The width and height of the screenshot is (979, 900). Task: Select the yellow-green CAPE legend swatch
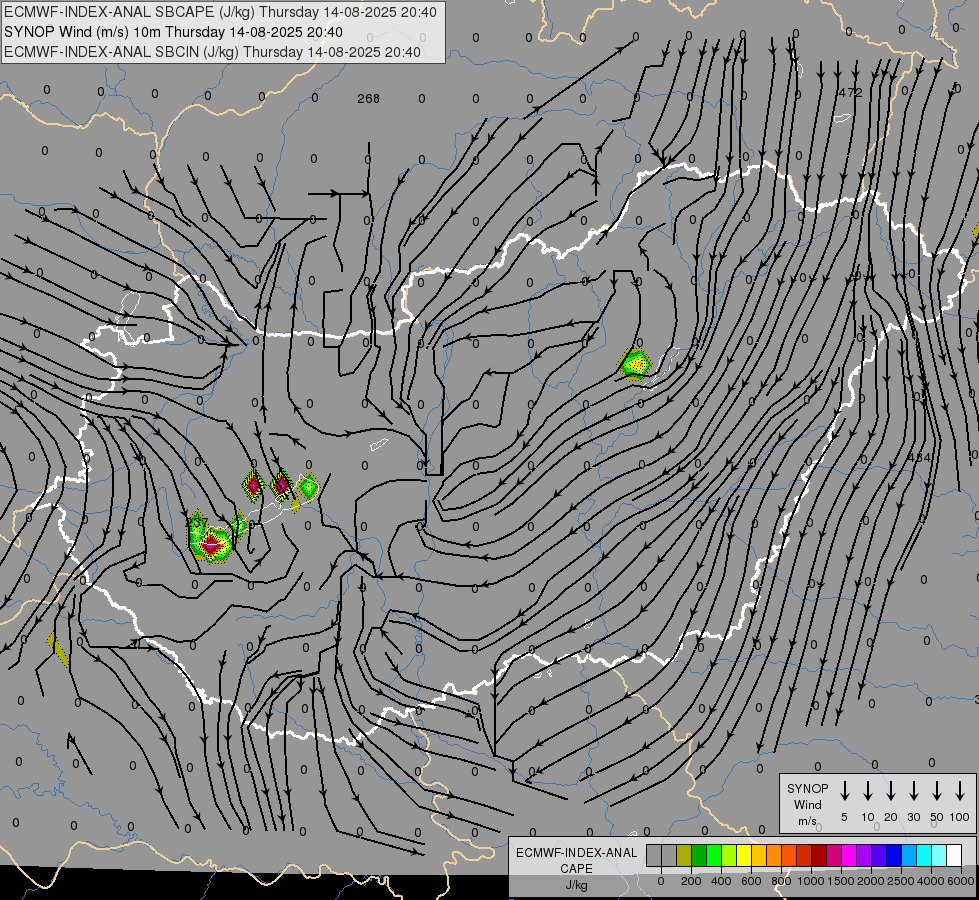(x=729, y=856)
